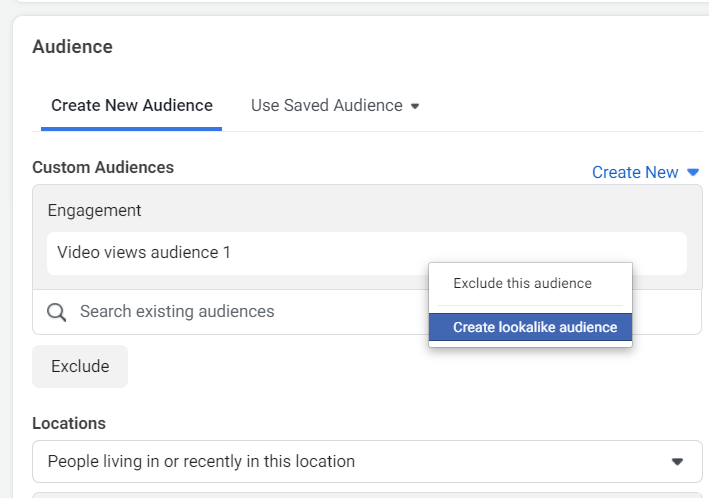
Task: Click the blue underline below the active tab
Action: pyautogui.click(x=132, y=129)
